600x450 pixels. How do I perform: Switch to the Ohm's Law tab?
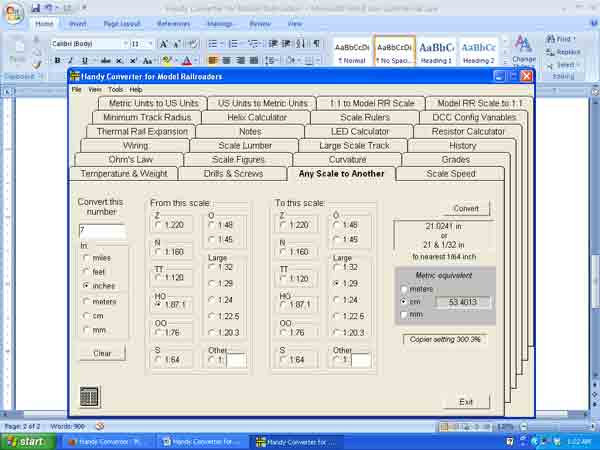pos(130,160)
